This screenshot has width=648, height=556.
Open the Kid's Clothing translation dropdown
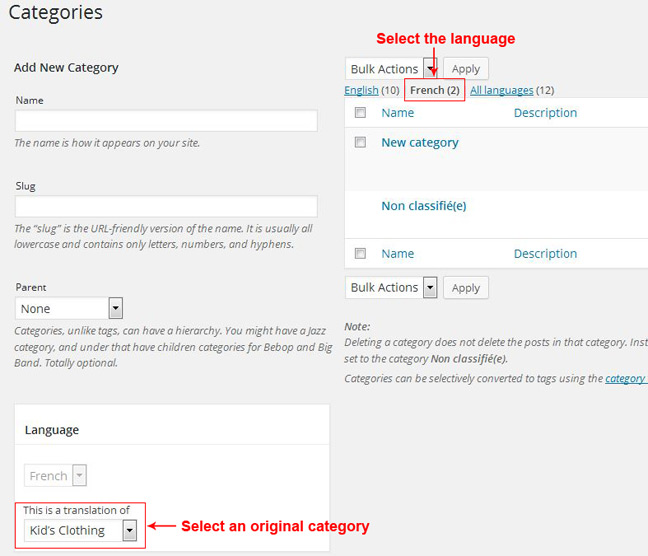click(x=81, y=530)
